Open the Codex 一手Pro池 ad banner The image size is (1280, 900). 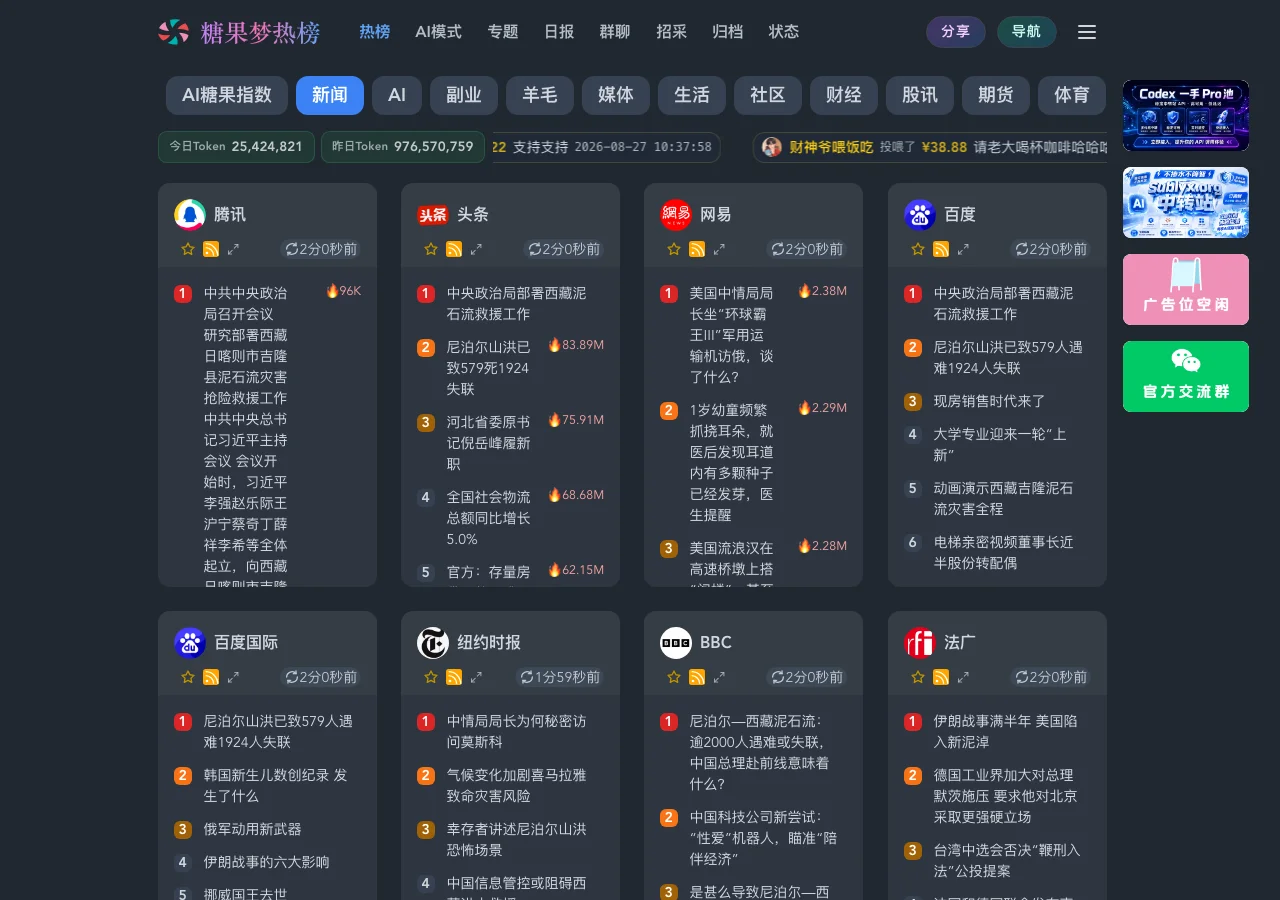click(1186, 115)
